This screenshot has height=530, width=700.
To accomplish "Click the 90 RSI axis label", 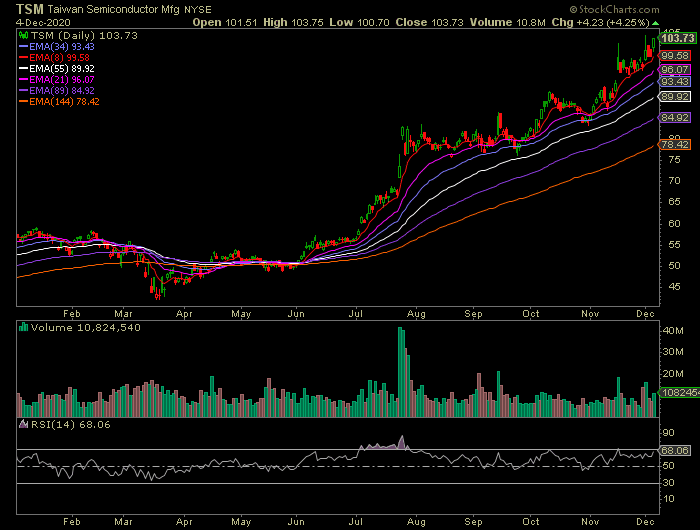I will point(669,433).
